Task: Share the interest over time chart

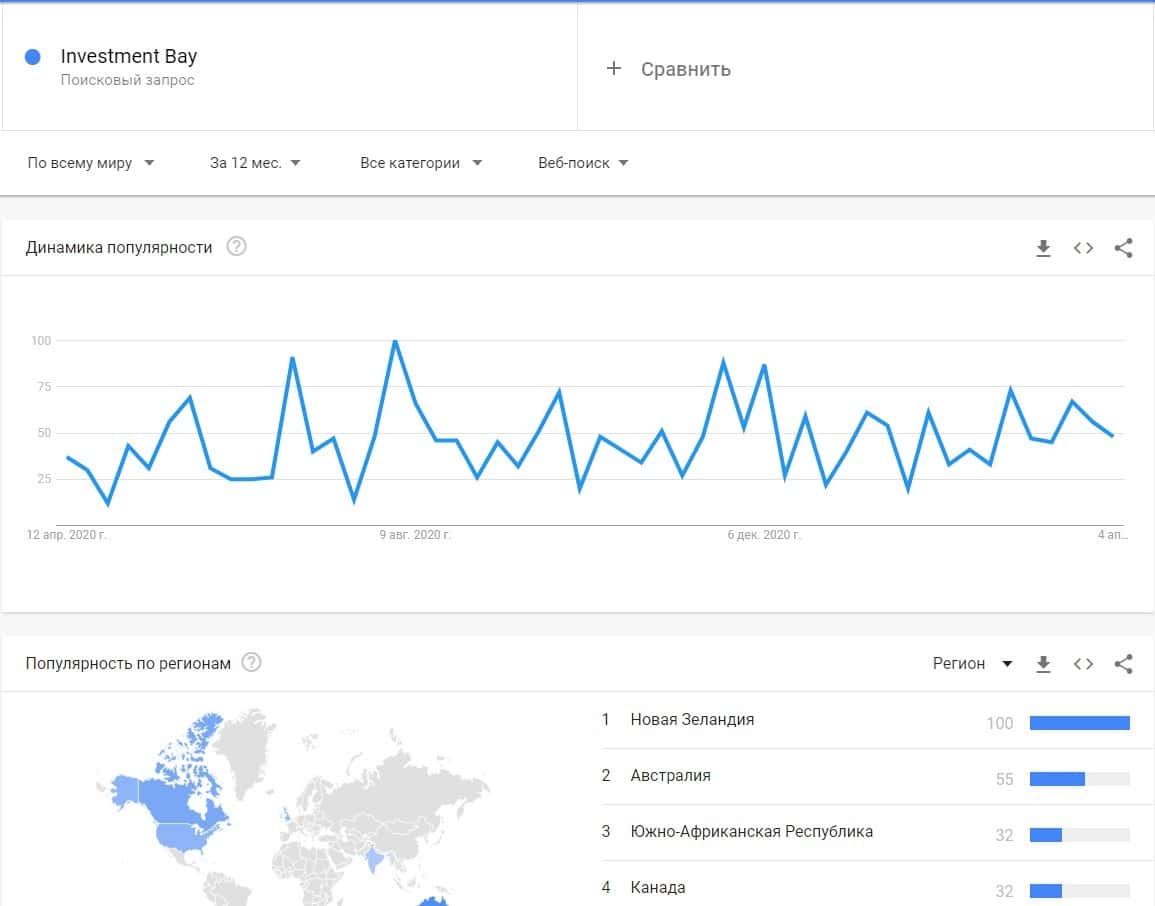Action: pyautogui.click(x=1123, y=248)
